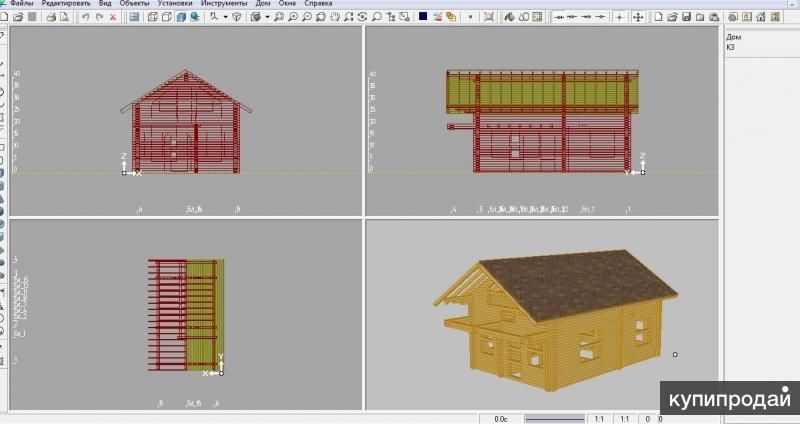
Task: Click the crosshair point snap icon
Action: pos(619,17)
